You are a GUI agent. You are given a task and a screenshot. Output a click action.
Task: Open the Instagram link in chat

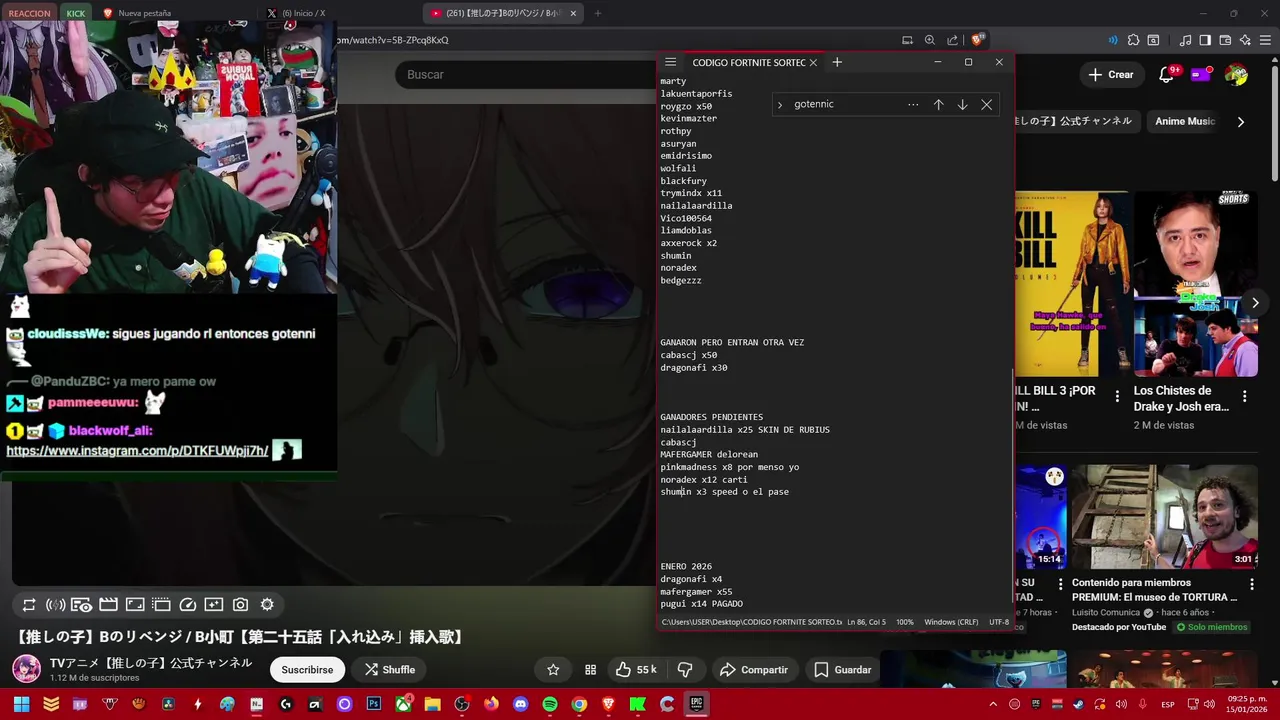pyautogui.click(x=137, y=451)
